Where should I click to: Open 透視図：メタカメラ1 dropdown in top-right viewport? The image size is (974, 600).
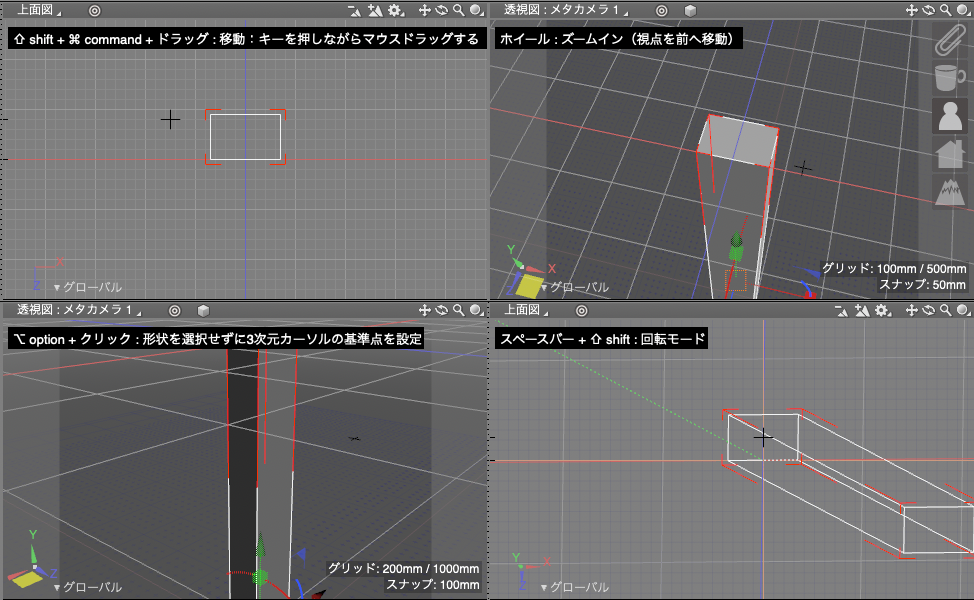tap(567, 10)
